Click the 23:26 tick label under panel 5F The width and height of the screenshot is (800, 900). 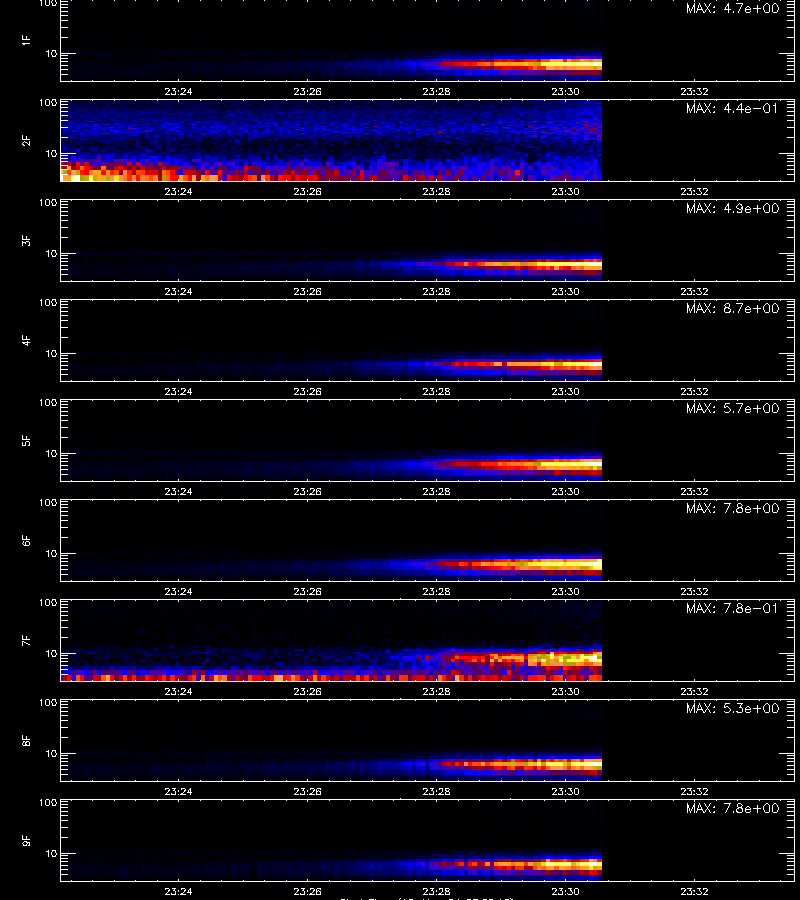coord(308,491)
